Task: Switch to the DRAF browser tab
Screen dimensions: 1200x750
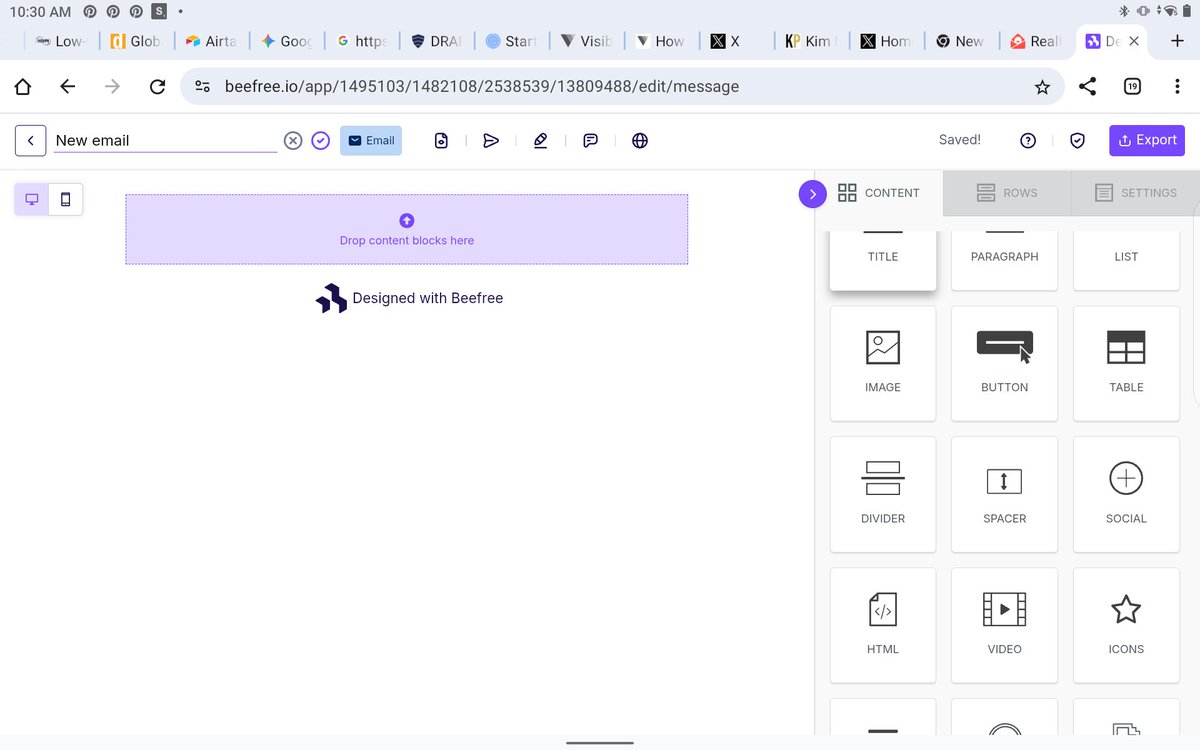Action: point(437,41)
